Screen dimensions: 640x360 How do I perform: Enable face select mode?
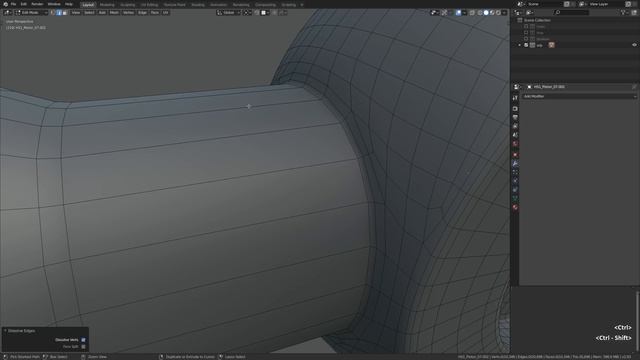tap(64, 13)
